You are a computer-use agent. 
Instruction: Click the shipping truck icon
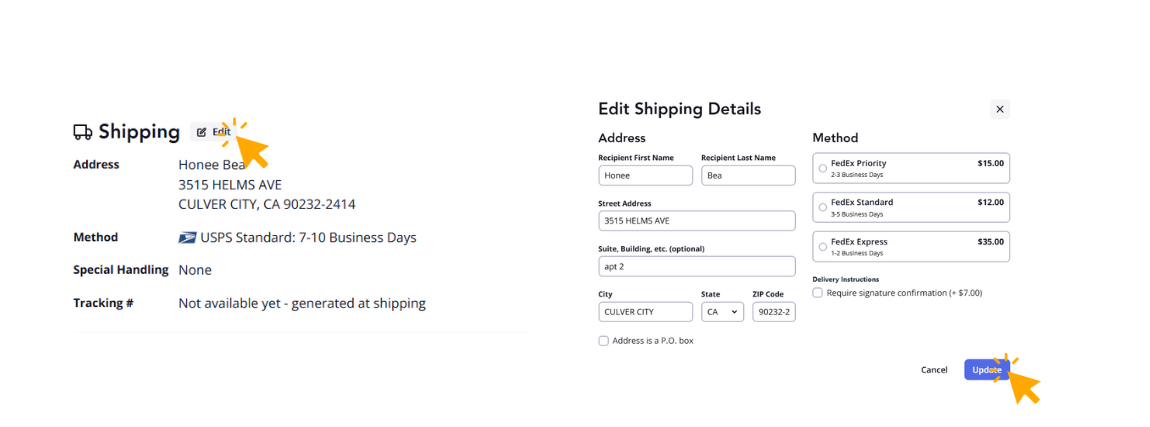83,132
